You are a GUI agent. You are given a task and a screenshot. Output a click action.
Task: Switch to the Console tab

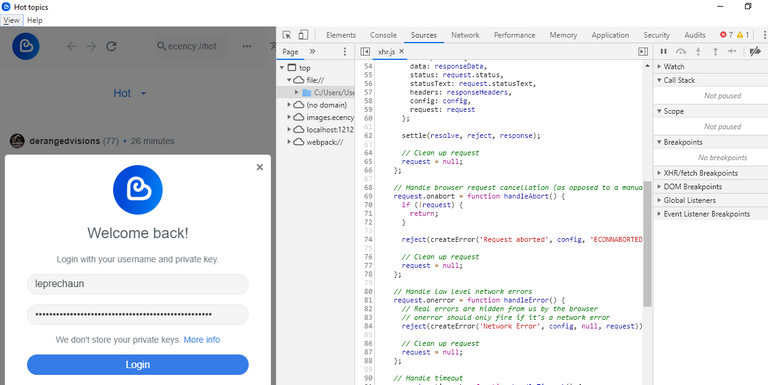383,35
